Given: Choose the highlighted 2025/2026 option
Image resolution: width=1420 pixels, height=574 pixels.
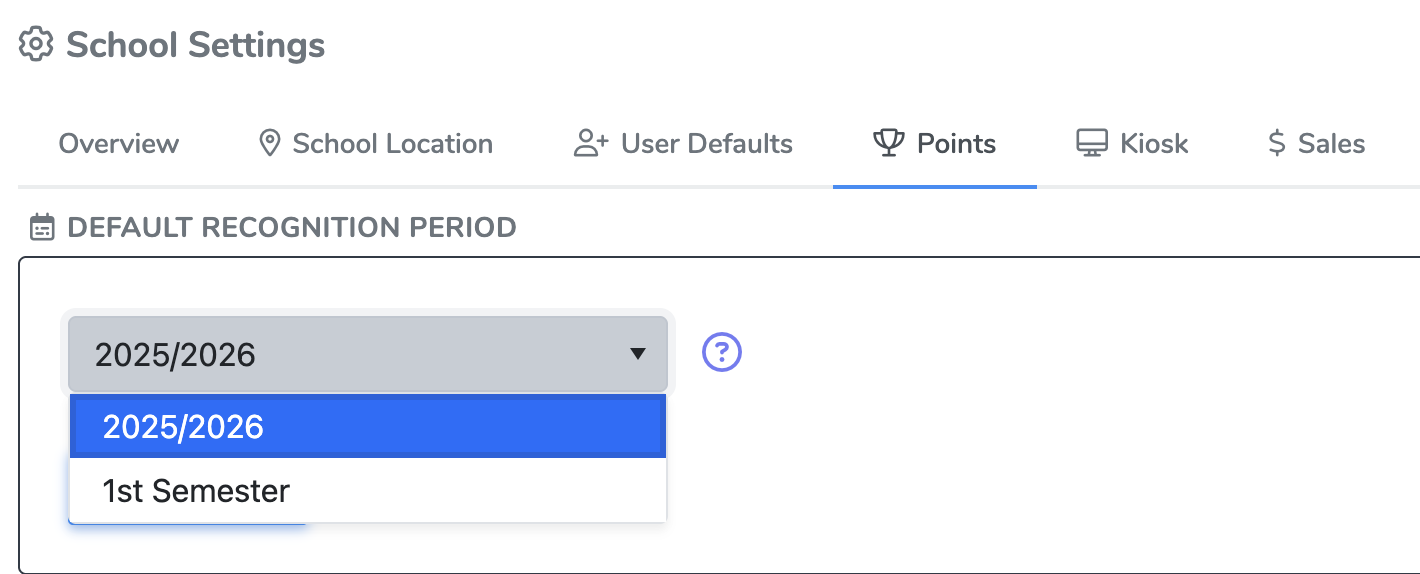Looking at the screenshot, I should tap(367, 427).
